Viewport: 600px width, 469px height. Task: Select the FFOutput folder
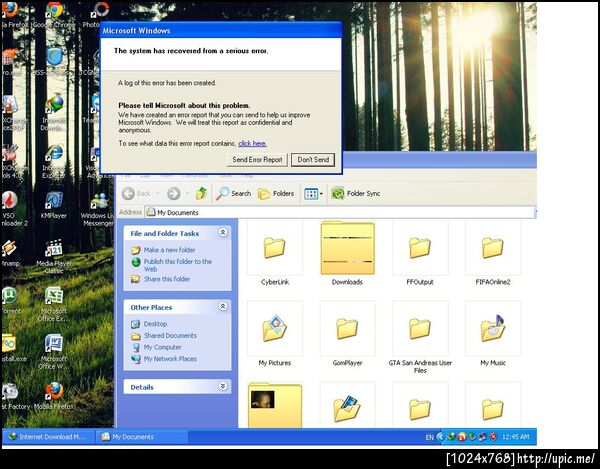420,254
